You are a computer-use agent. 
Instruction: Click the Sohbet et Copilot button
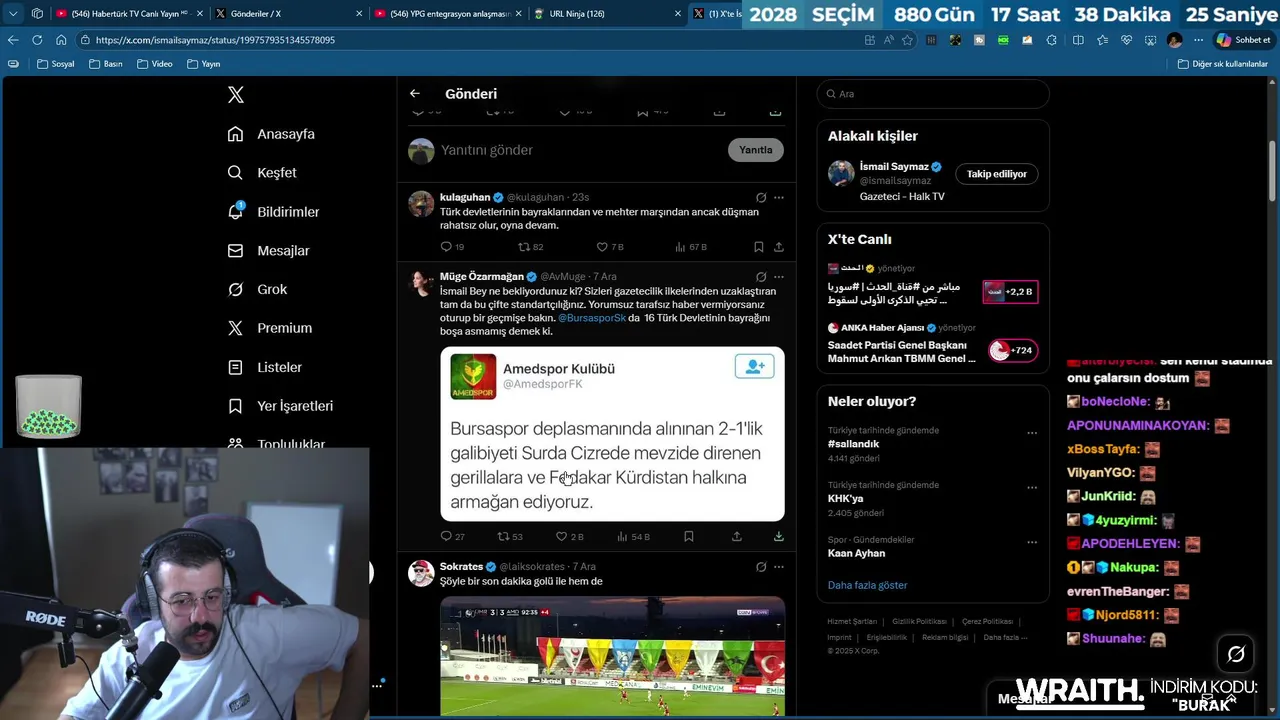coord(1243,40)
